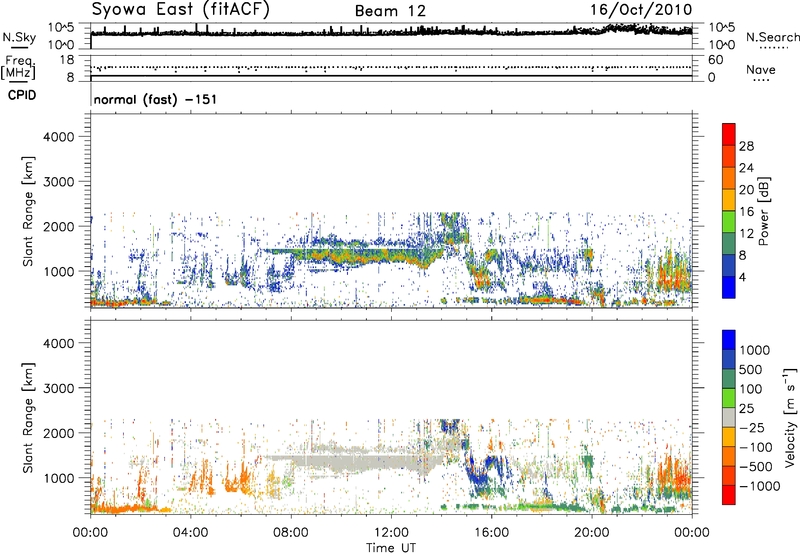Click the 'Syowa East (fitACF)' title
The width and height of the screenshot is (800, 554).
180,9
